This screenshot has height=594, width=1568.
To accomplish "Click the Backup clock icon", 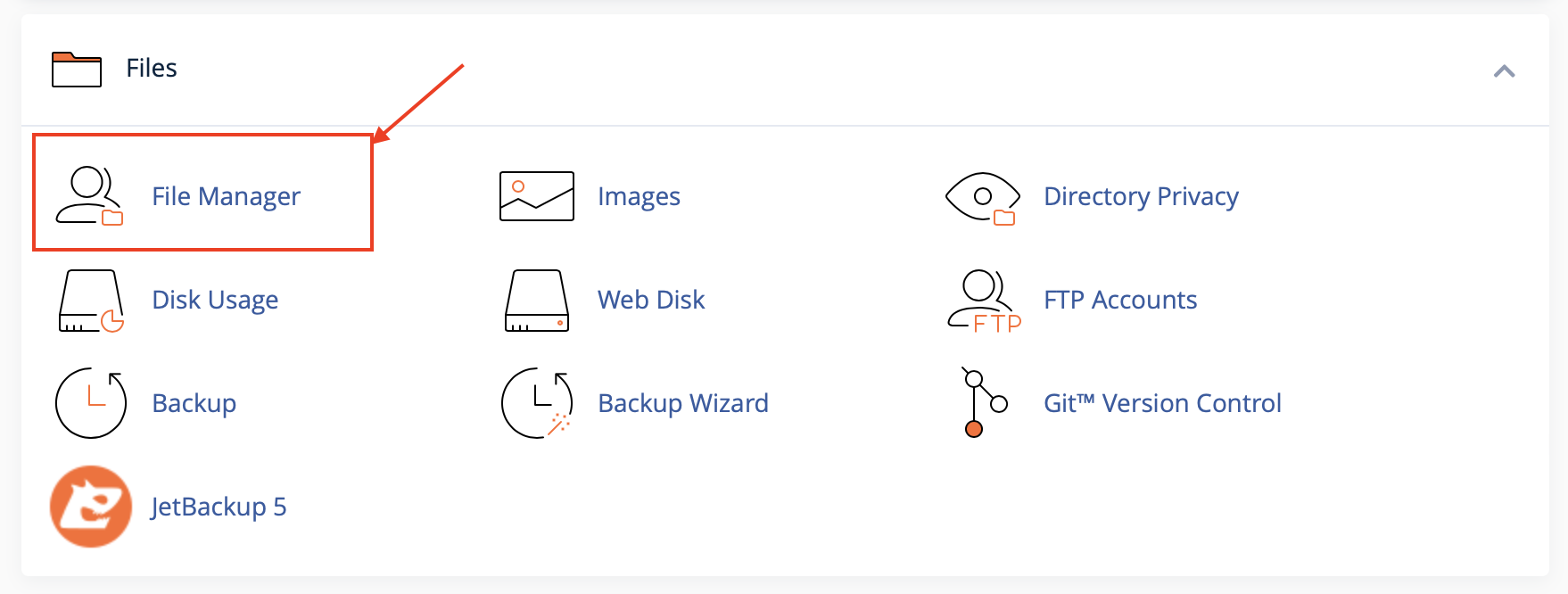I will pos(89,403).
